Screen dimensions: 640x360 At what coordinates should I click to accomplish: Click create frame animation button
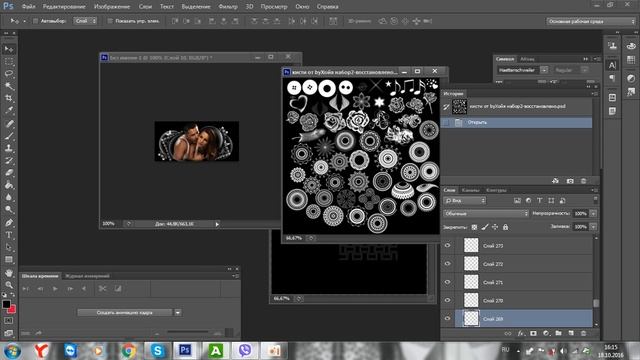125,313
